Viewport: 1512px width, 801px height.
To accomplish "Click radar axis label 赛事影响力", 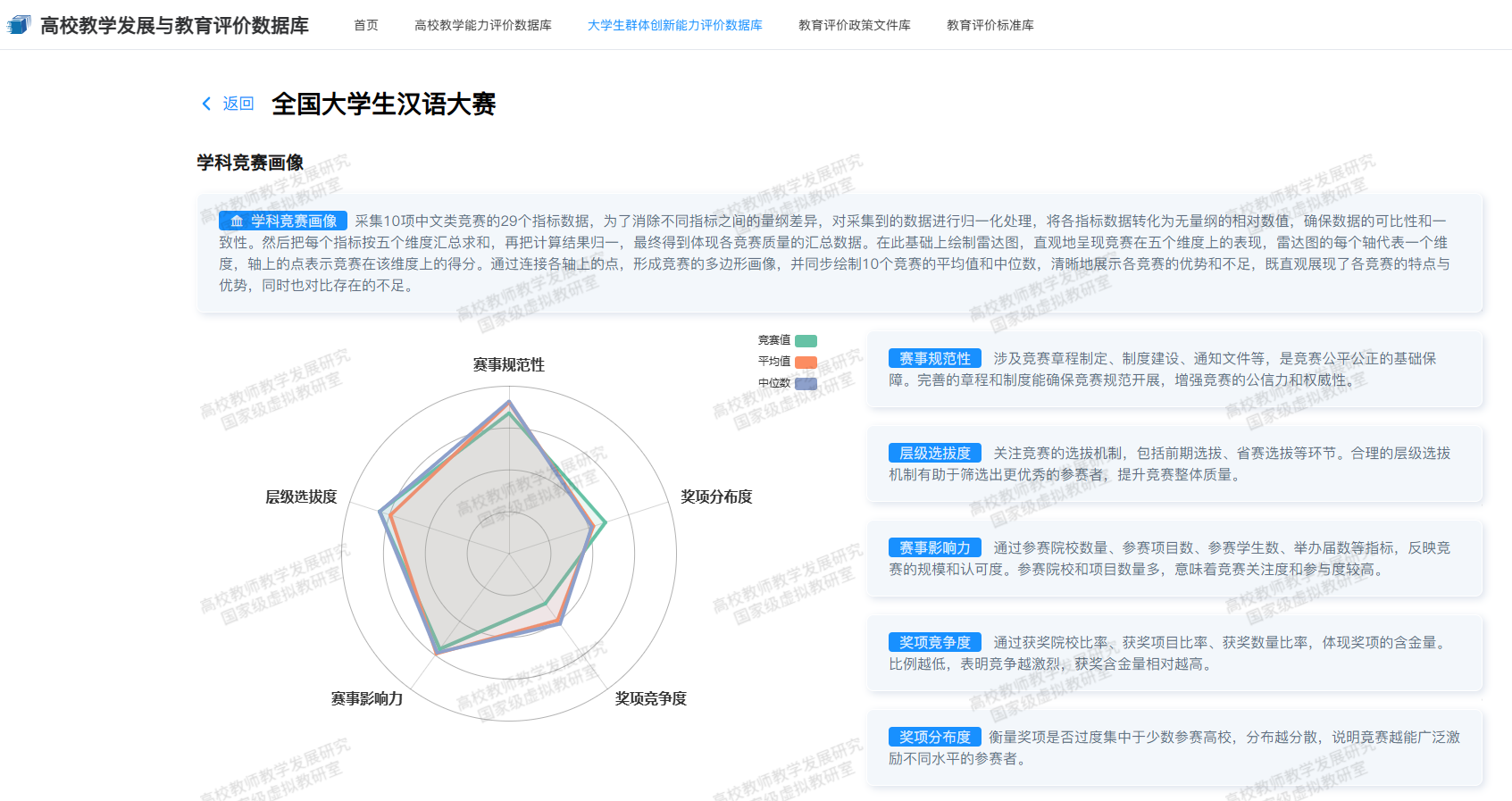I will (x=367, y=698).
